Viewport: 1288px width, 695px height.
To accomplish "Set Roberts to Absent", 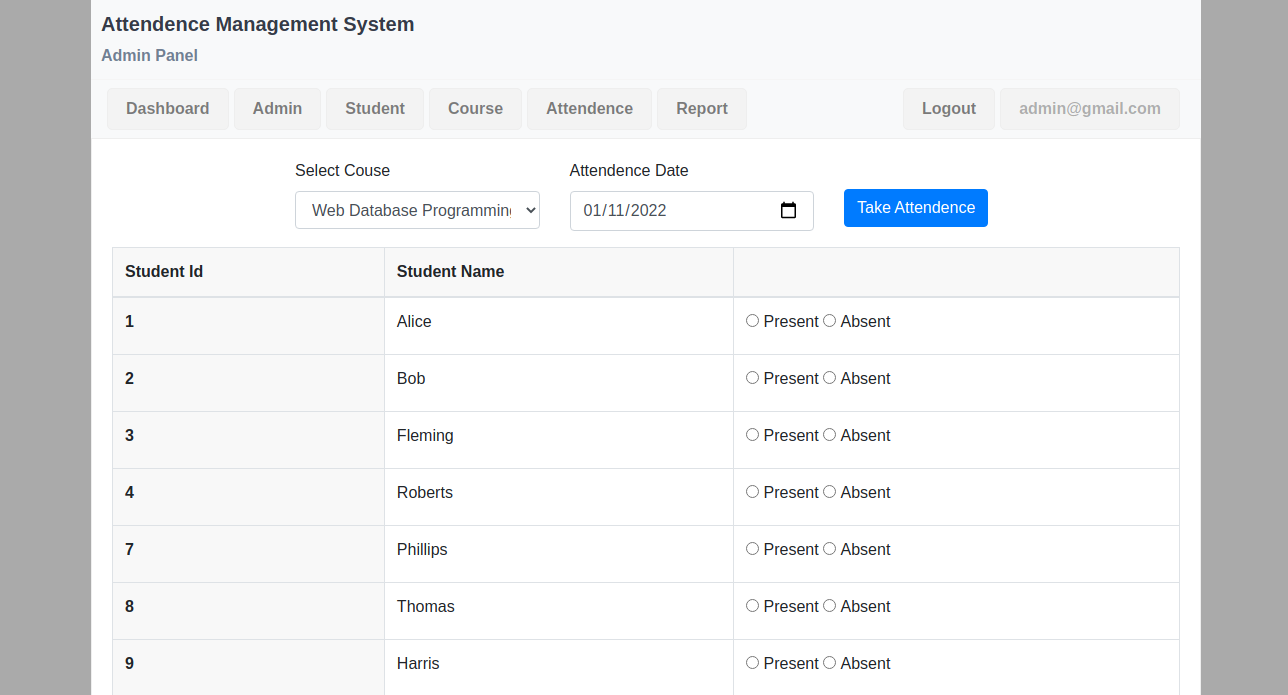I will pyautogui.click(x=829, y=492).
